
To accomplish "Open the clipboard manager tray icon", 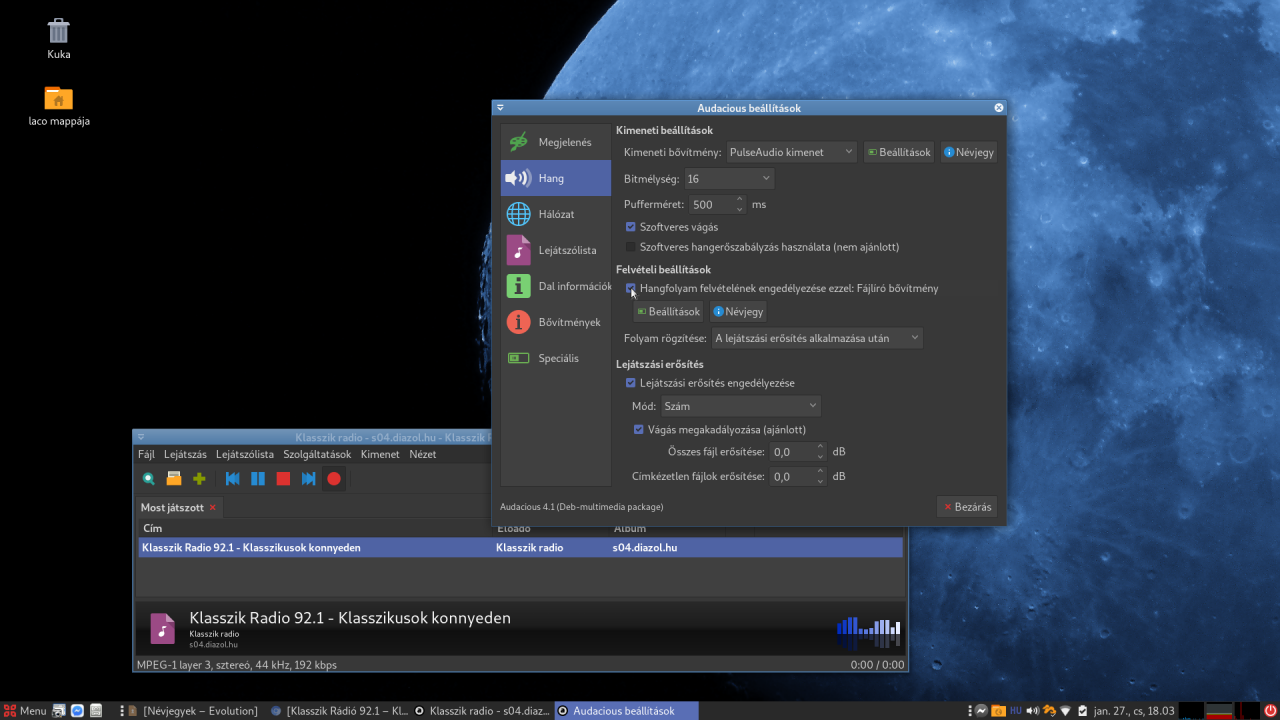I will [1081, 711].
